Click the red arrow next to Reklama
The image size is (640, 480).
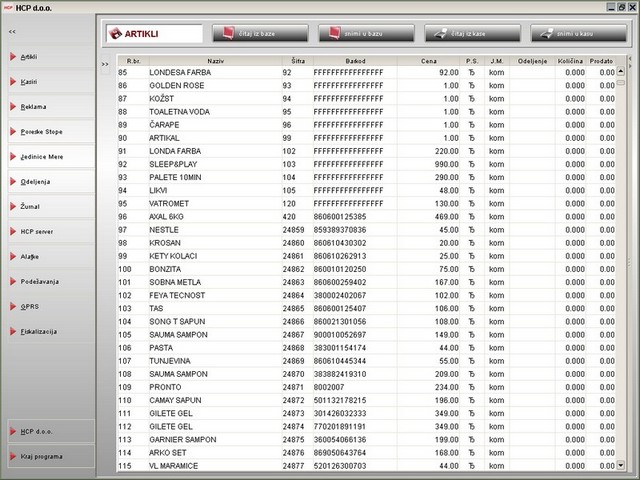tap(13, 106)
